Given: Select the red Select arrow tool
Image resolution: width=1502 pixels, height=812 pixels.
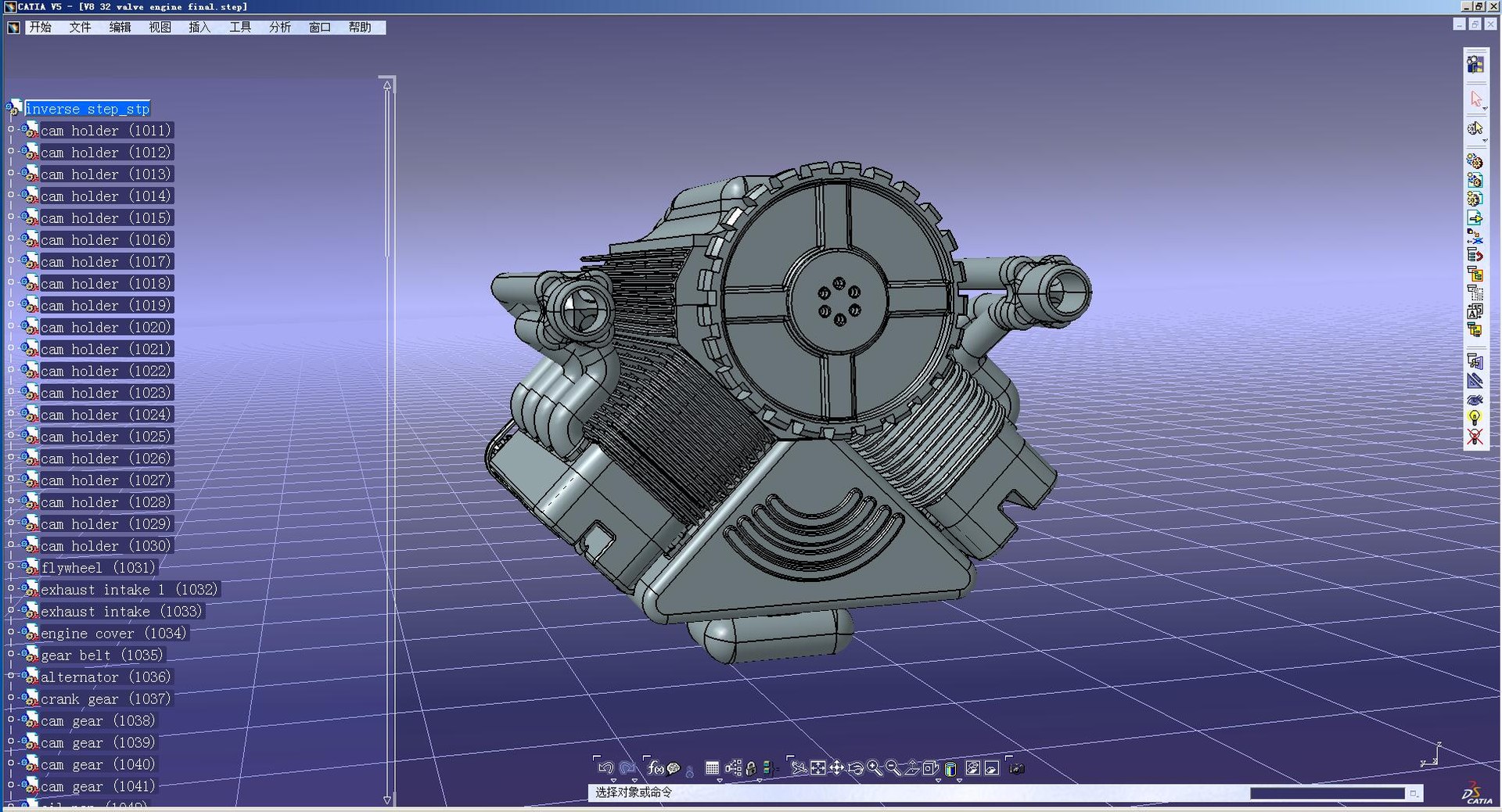Looking at the screenshot, I should click(1475, 99).
